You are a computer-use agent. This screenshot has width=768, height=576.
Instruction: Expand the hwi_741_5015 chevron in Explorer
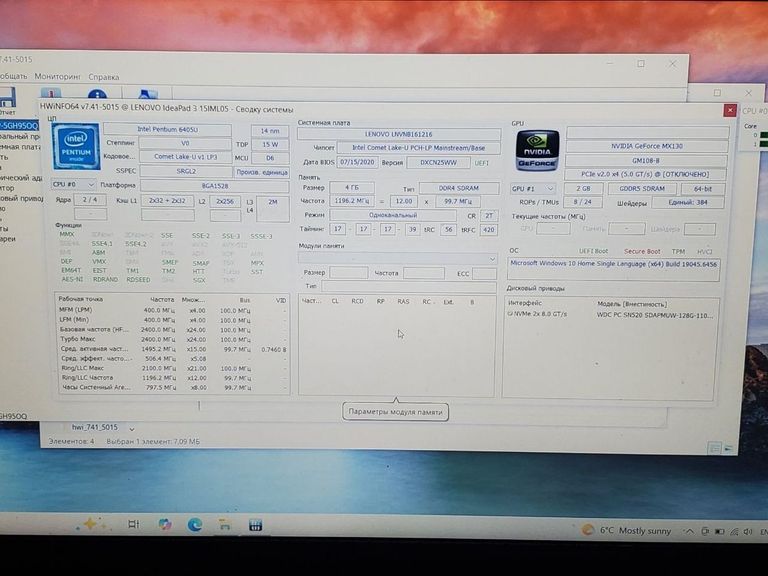pyautogui.click(x=132, y=429)
